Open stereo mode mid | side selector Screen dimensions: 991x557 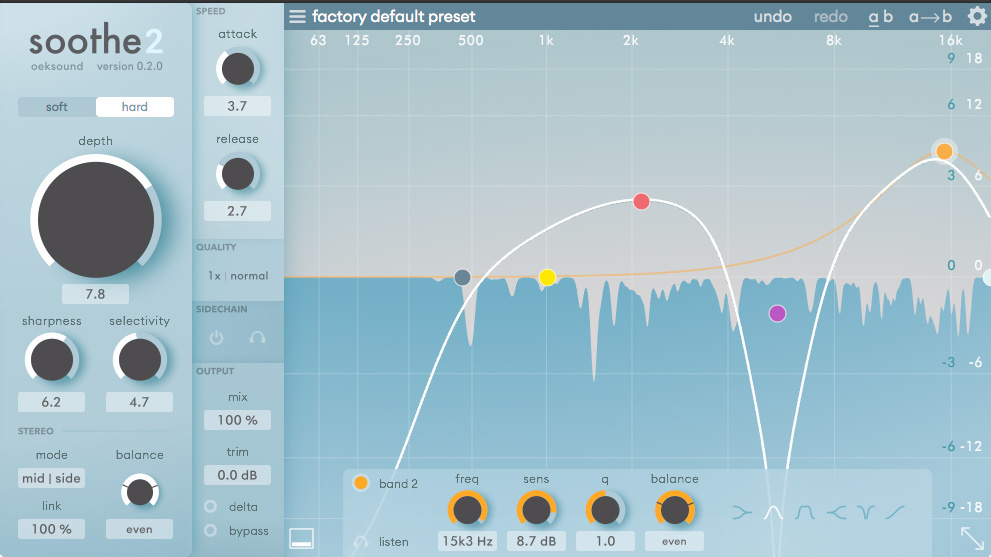click(51, 478)
